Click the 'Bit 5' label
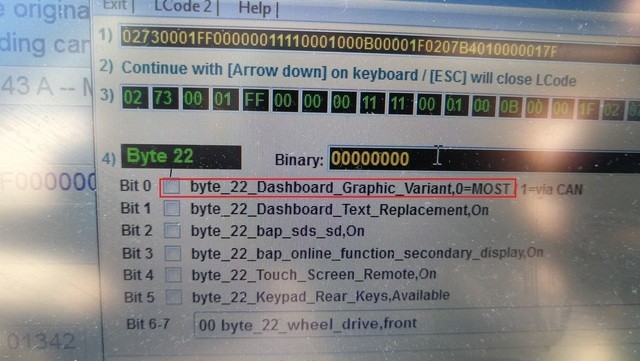The height and width of the screenshot is (361, 640). click(139, 297)
